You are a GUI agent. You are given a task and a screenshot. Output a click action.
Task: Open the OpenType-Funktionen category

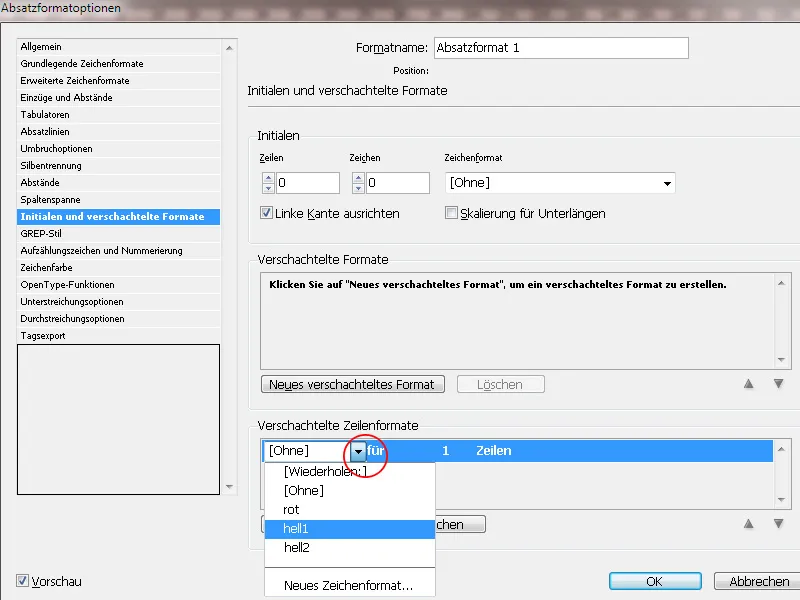(118, 285)
